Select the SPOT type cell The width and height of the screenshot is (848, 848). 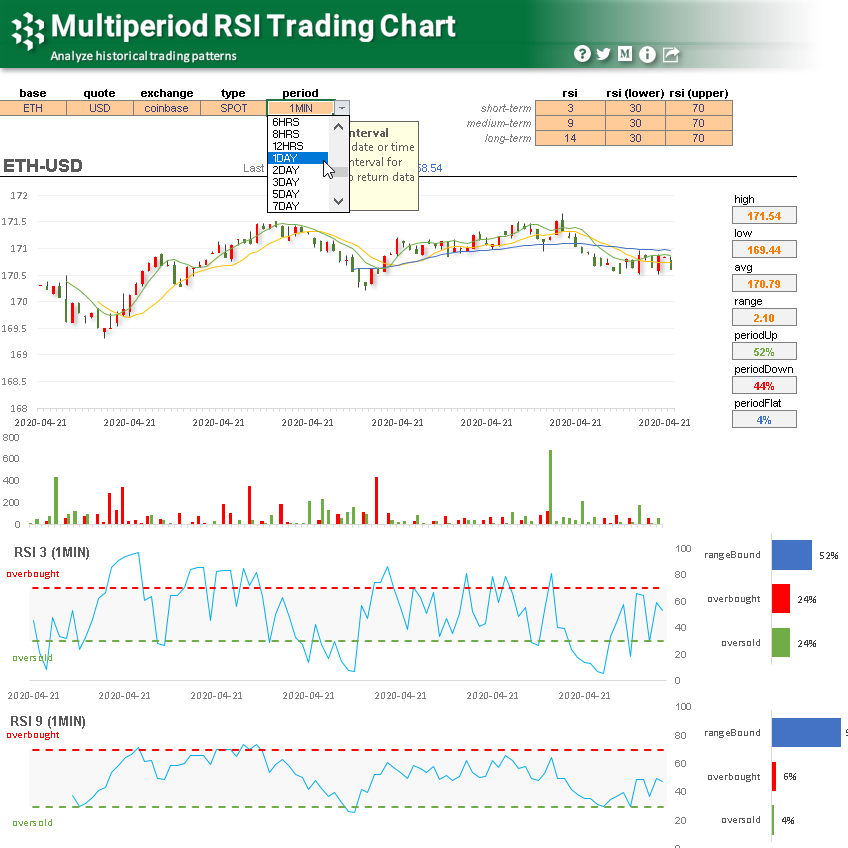coord(233,107)
